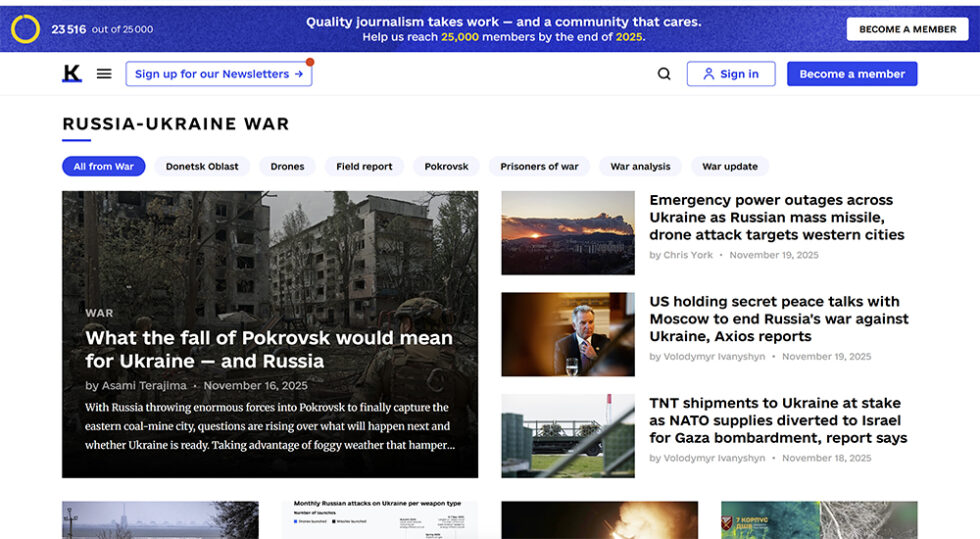Viewport: 980px width, 539px height.
Task: Select the Donetsk Oblast tag
Action: coord(202,166)
